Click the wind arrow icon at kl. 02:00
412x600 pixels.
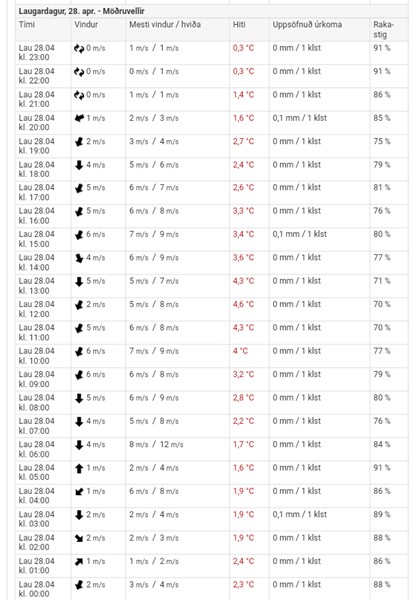[79, 538]
